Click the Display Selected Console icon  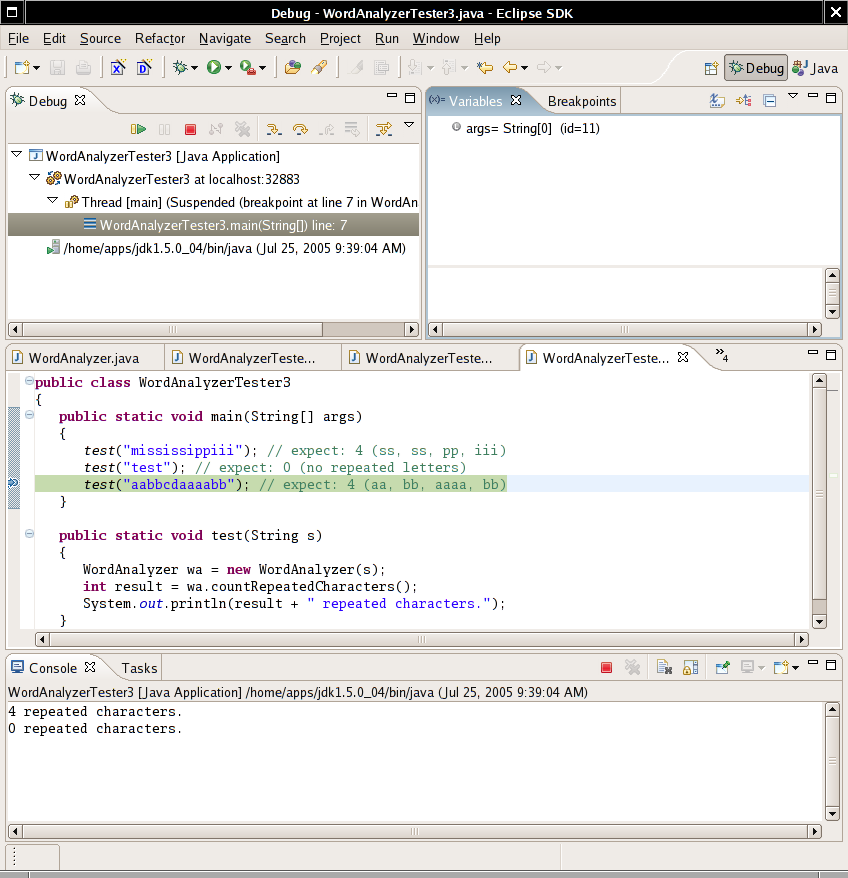coord(747,667)
